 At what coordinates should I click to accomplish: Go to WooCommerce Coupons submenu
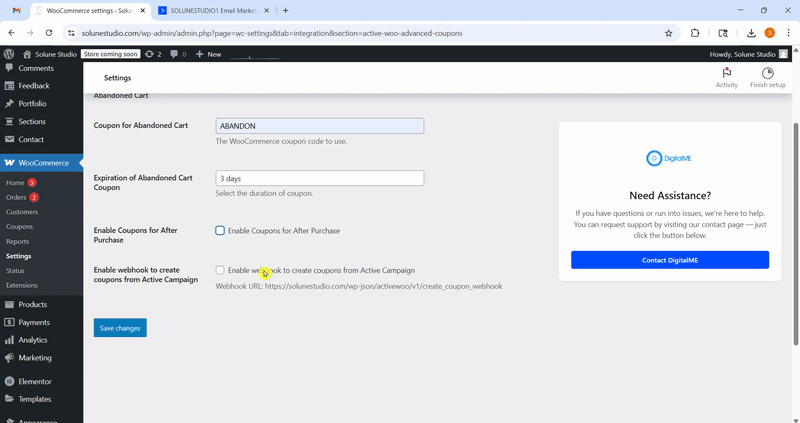pyautogui.click(x=19, y=227)
